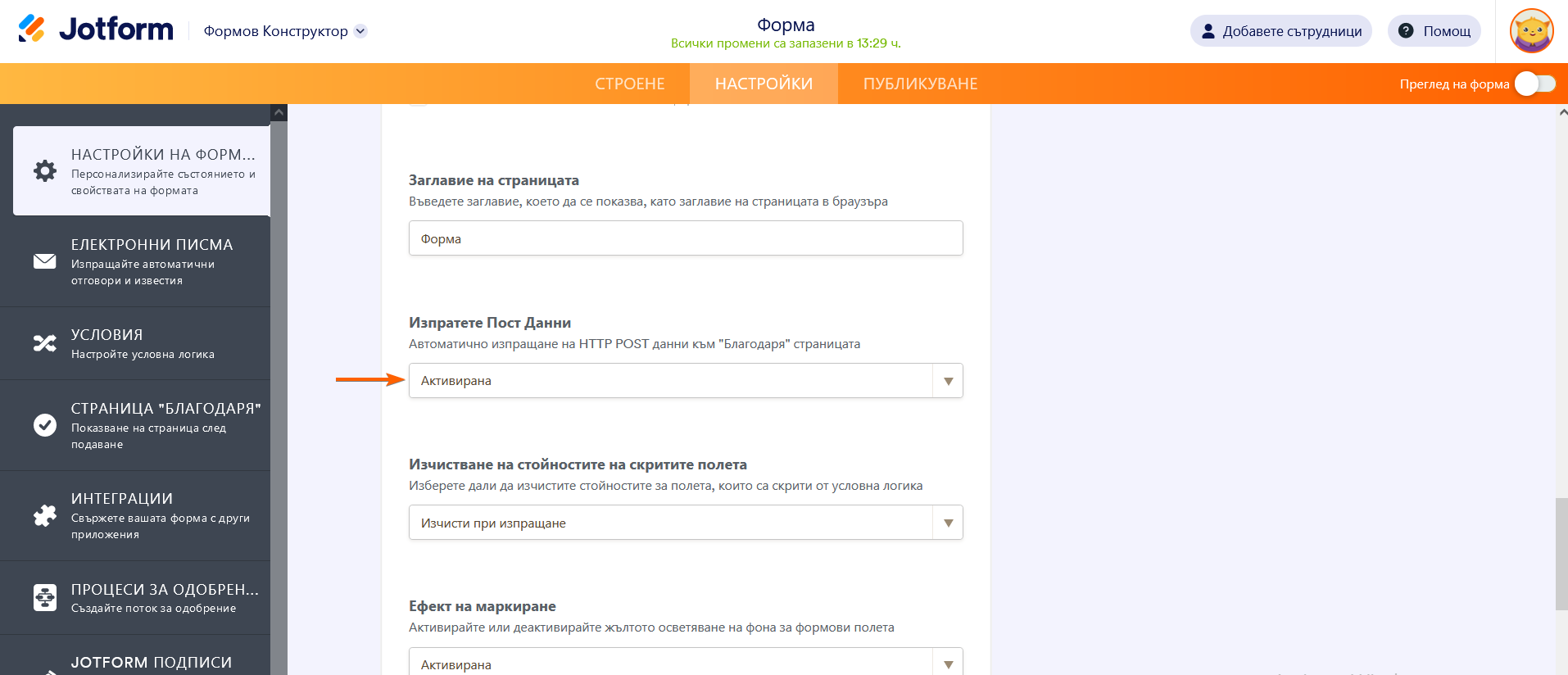Open НАСТРОЙКИ НА ФОРМАТА sidebar section
1568x675 pixels.
pyautogui.click(x=142, y=171)
